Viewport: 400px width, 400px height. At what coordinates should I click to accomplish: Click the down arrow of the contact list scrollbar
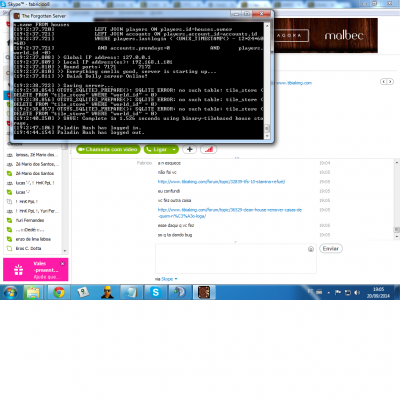[x=65, y=251]
